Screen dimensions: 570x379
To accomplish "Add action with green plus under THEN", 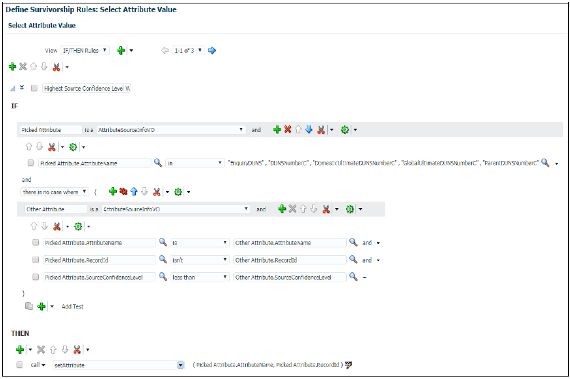I will 20,350.
